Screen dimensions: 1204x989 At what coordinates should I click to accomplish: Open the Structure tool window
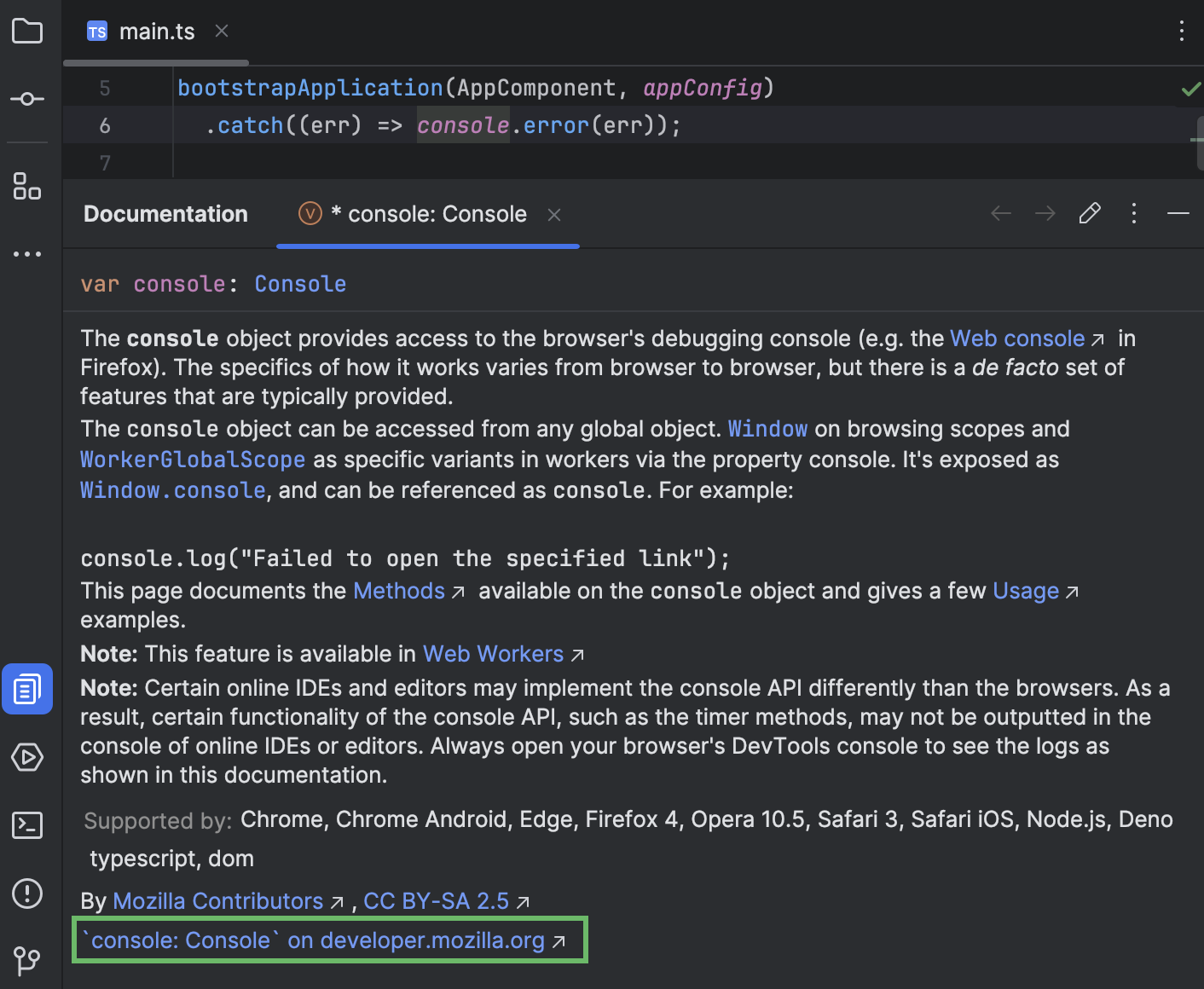click(26, 188)
